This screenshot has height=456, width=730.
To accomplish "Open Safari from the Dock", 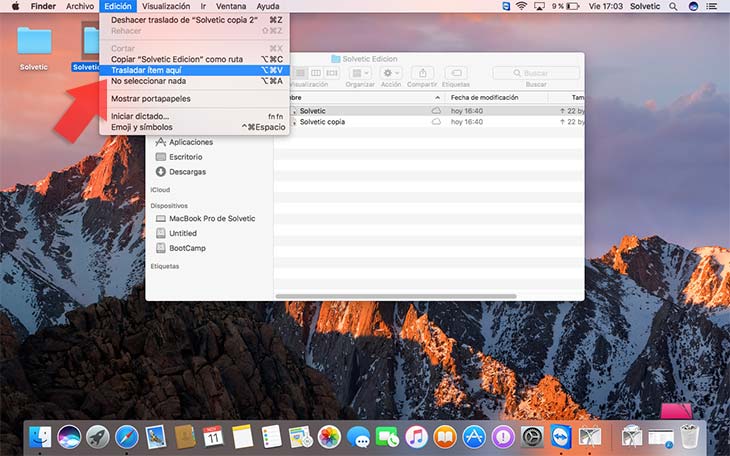I will pos(127,437).
